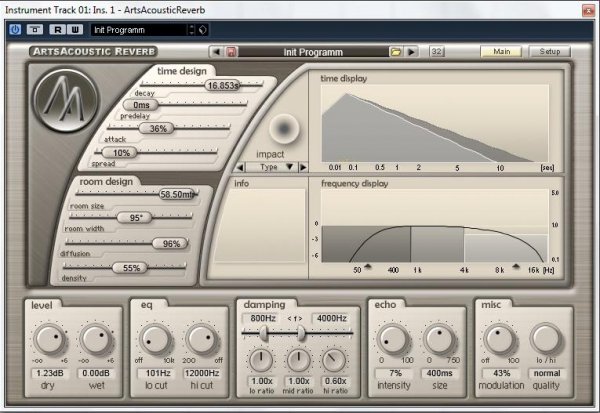Click the diffusion slider handle 96%
Image resolution: width=600 pixels, height=413 pixels.
click(x=170, y=243)
